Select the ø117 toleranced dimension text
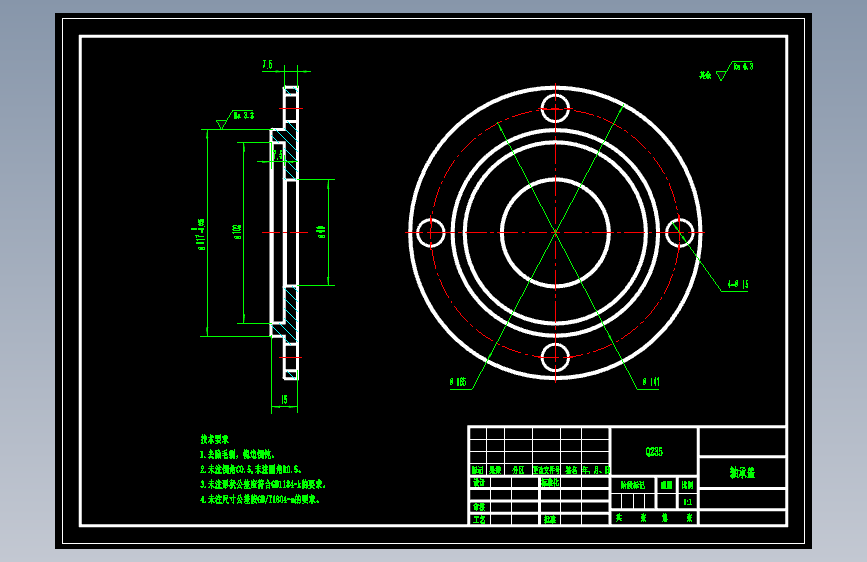 click(201, 235)
